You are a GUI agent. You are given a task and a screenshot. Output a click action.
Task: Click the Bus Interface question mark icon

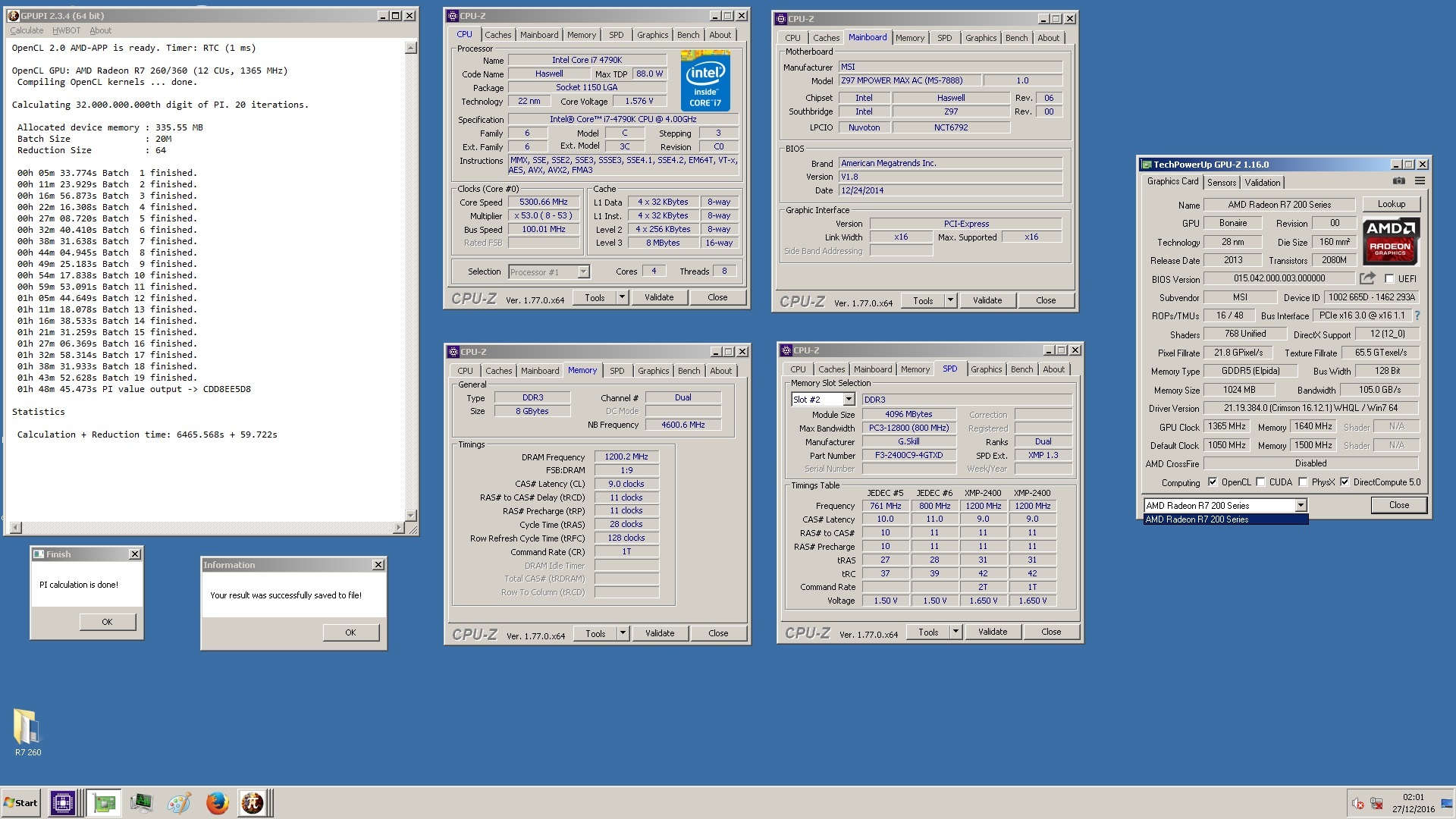pos(1417,315)
